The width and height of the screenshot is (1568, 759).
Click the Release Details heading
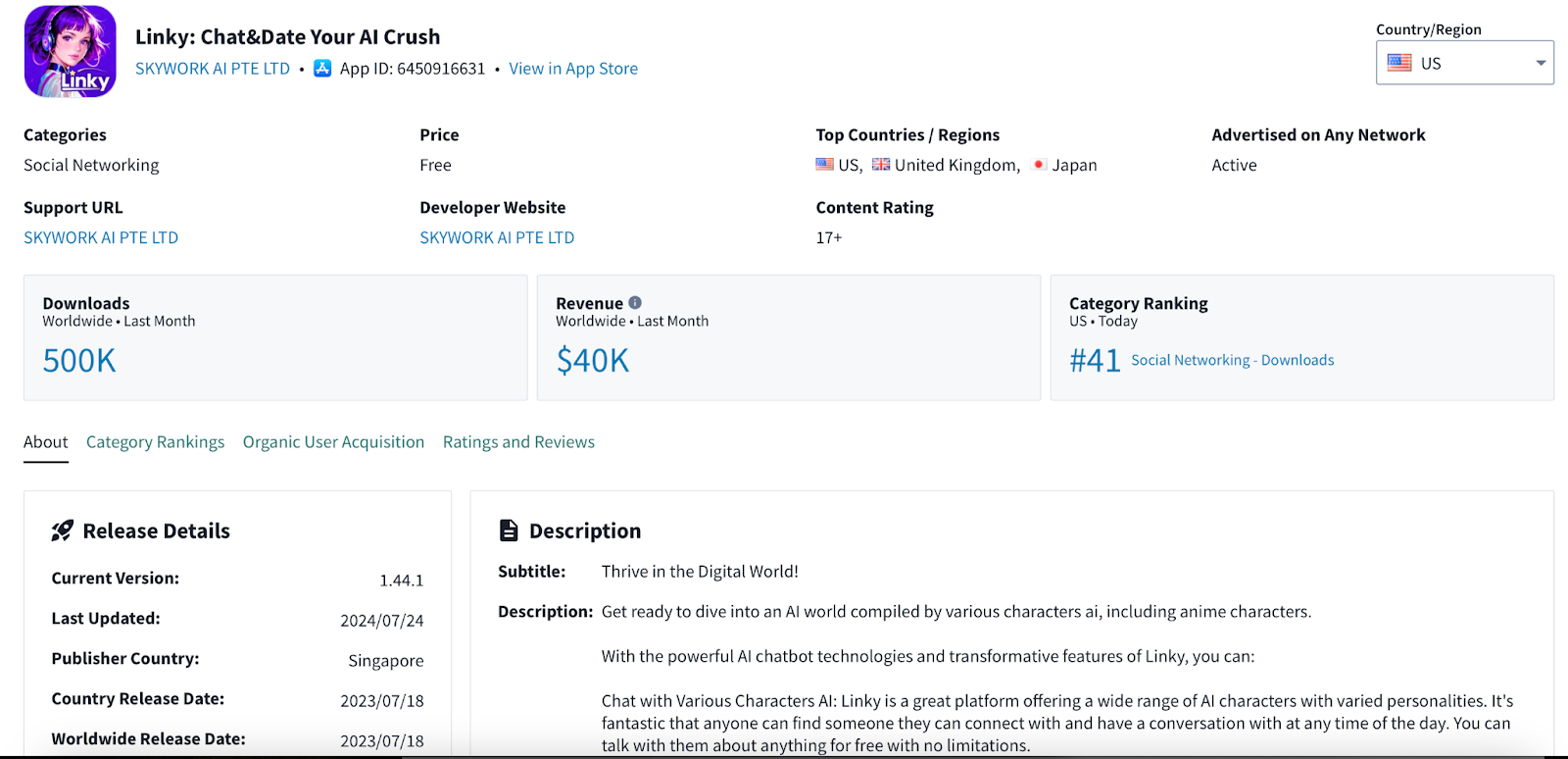coord(157,531)
